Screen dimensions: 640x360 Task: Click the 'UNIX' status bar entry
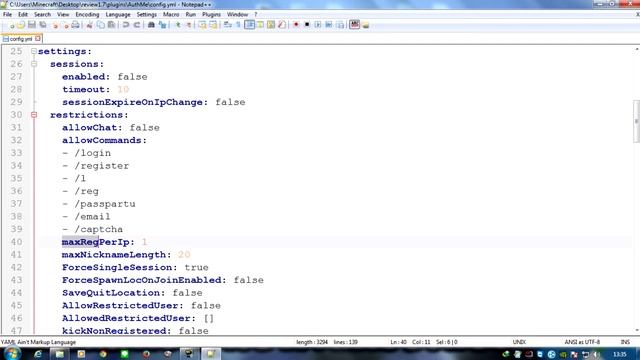click(519, 342)
